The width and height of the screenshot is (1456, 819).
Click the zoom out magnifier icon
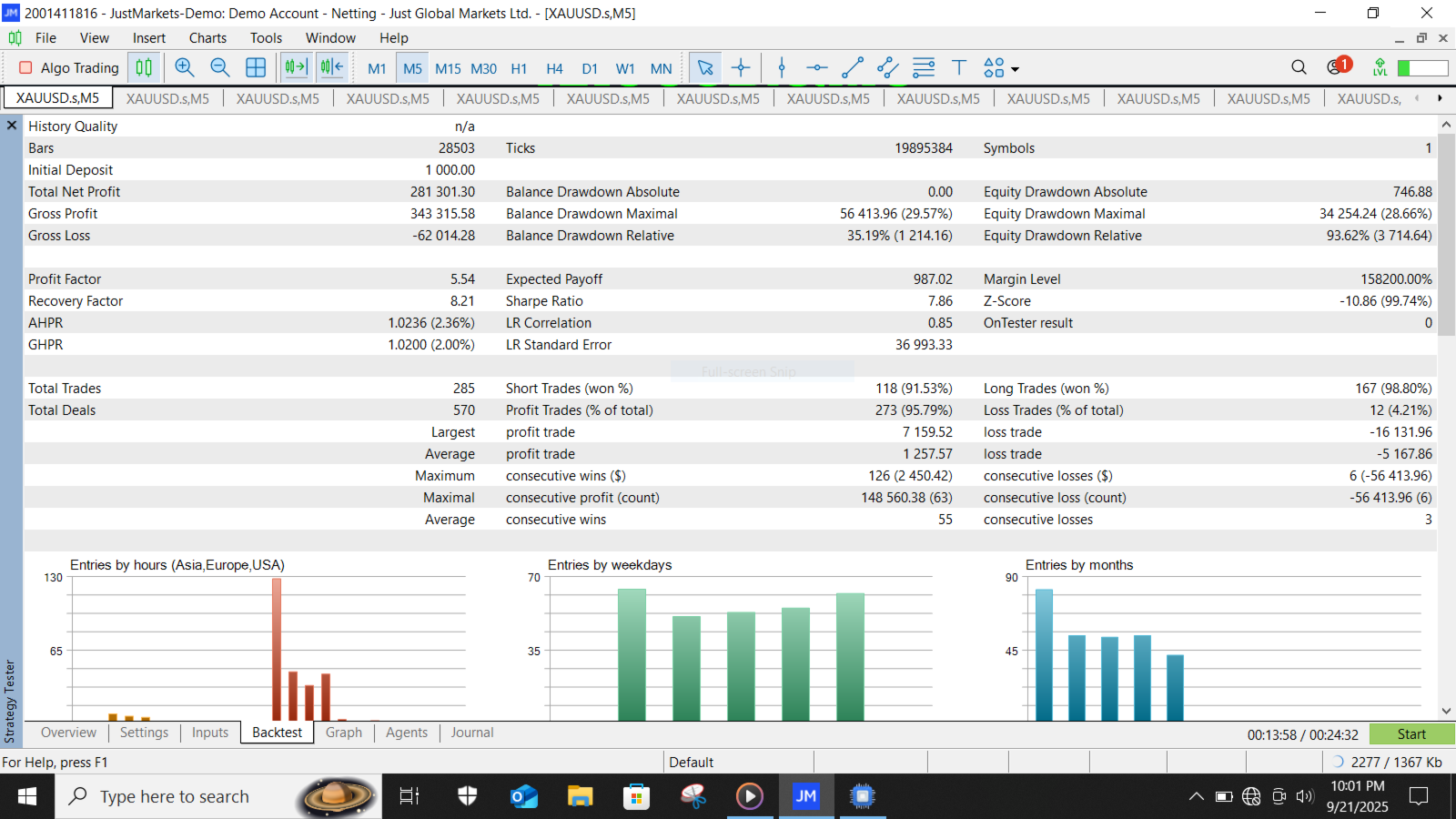click(219, 67)
